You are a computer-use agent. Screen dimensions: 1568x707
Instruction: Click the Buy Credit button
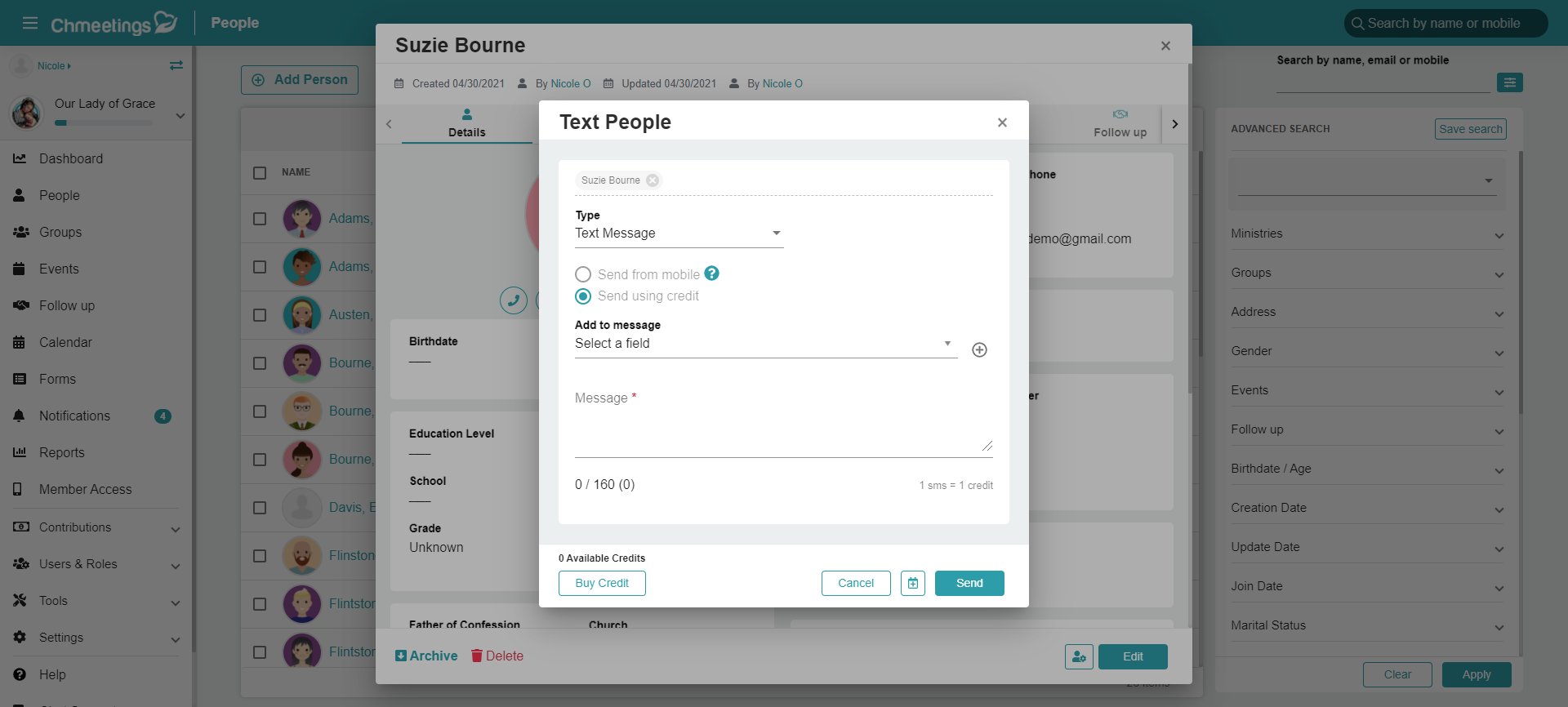pyautogui.click(x=602, y=583)
